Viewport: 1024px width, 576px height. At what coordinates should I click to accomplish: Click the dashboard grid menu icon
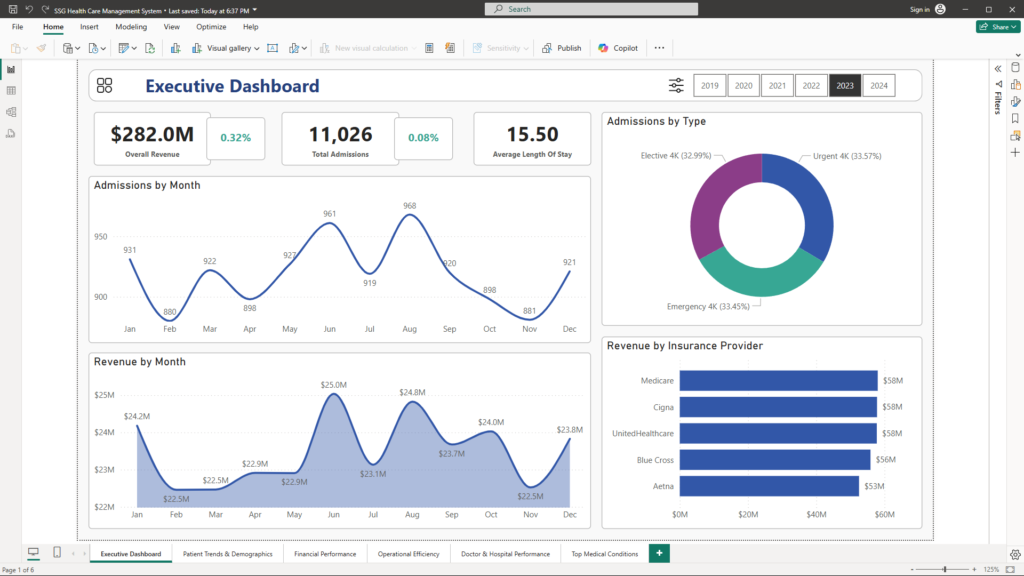pos(105,86)
